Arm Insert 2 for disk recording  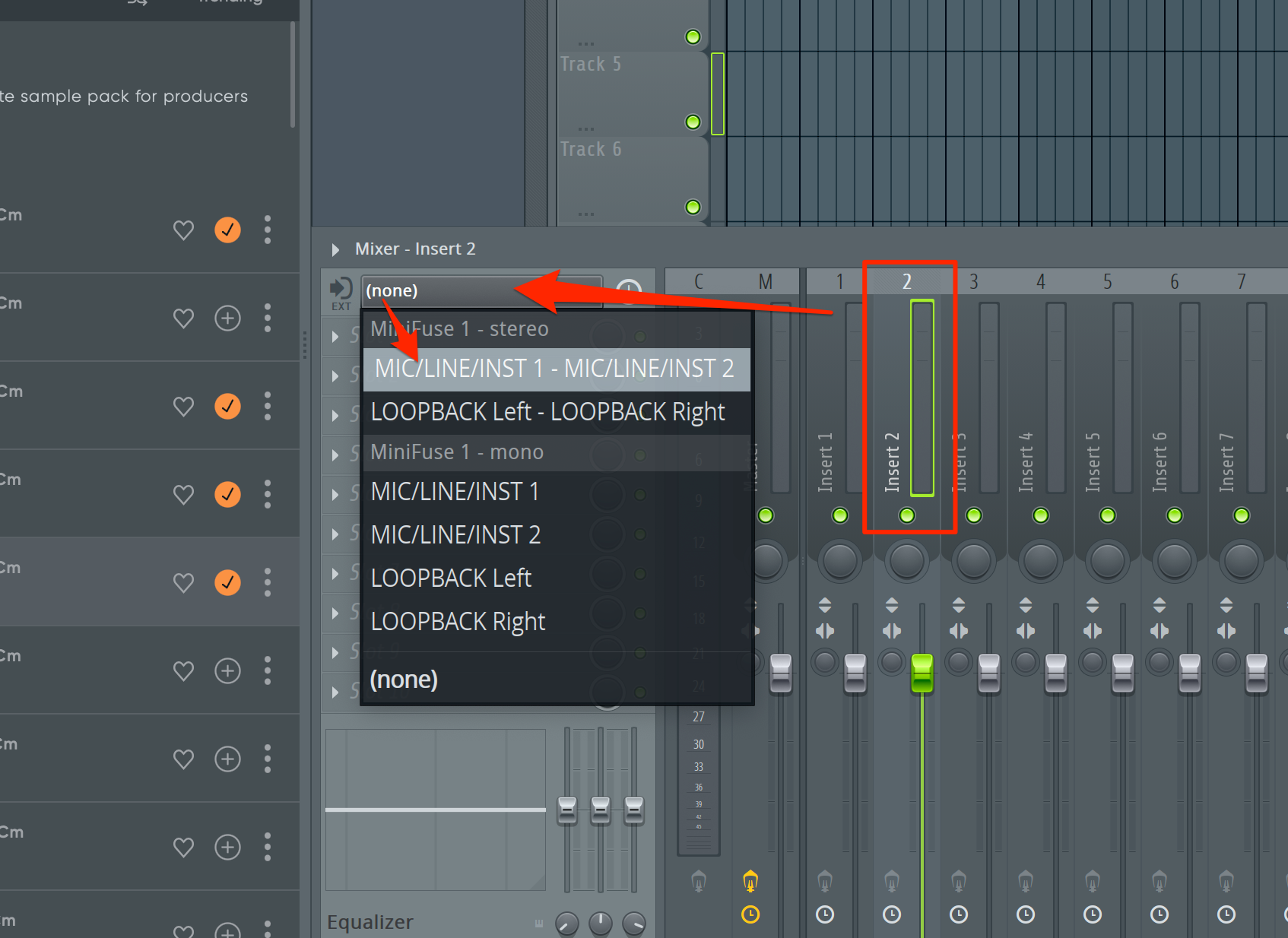click(892, 882)
